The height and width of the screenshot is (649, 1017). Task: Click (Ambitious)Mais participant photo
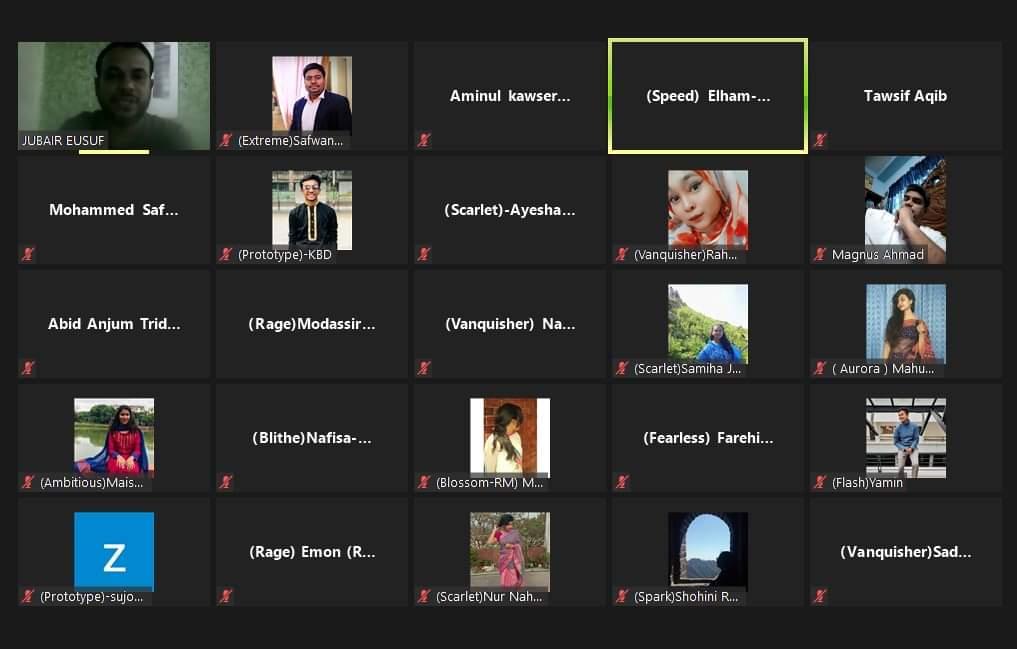[x=114, y=438]
